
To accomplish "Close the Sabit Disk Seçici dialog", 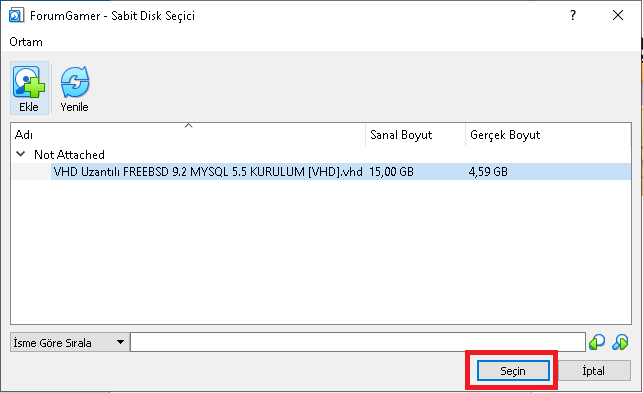I will point(618,16).
